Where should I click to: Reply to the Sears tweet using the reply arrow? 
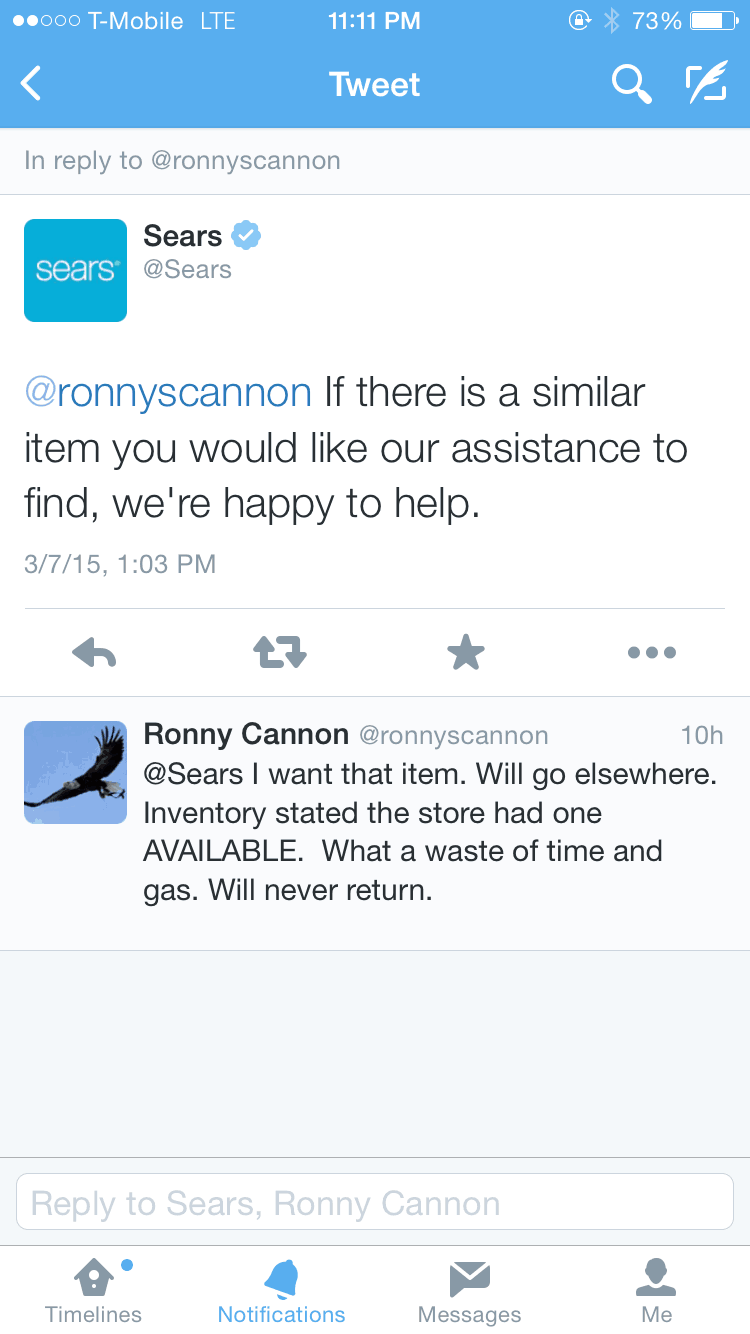(95, 653)
